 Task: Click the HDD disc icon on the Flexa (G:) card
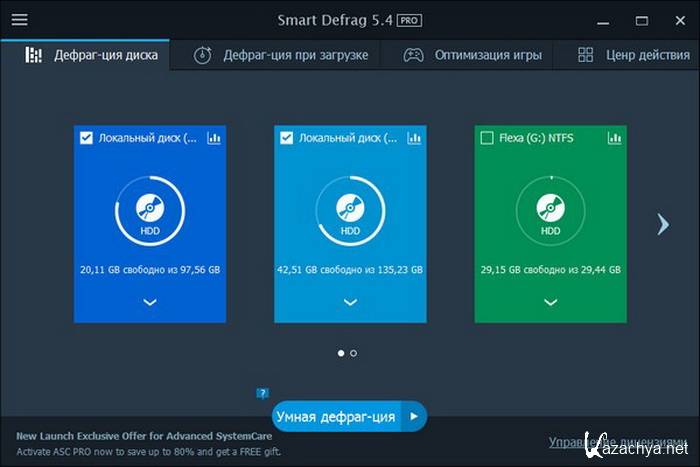(550, 207)
